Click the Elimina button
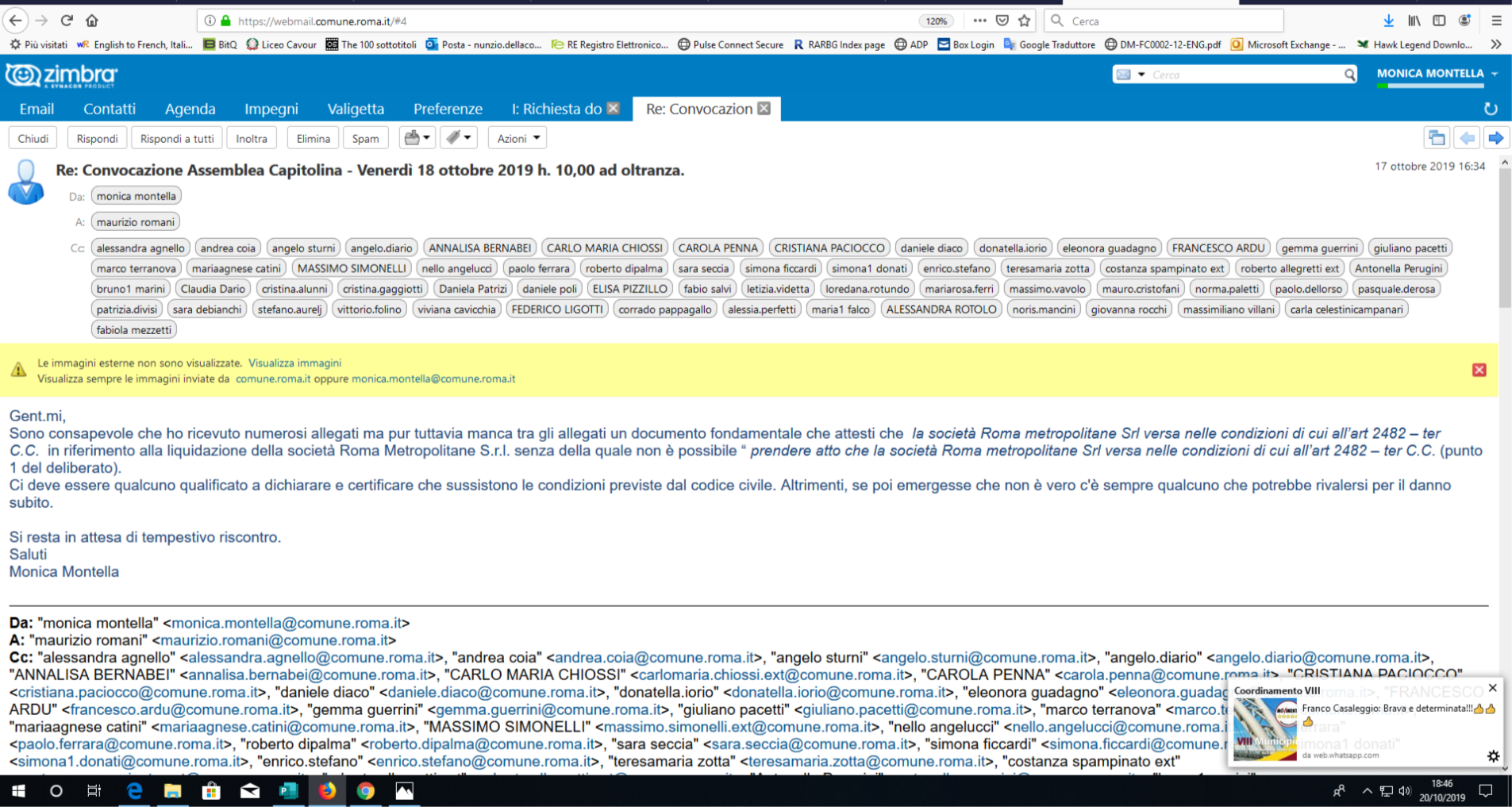Viewport: 1512px width, 807px height. (x=314, y=138)
